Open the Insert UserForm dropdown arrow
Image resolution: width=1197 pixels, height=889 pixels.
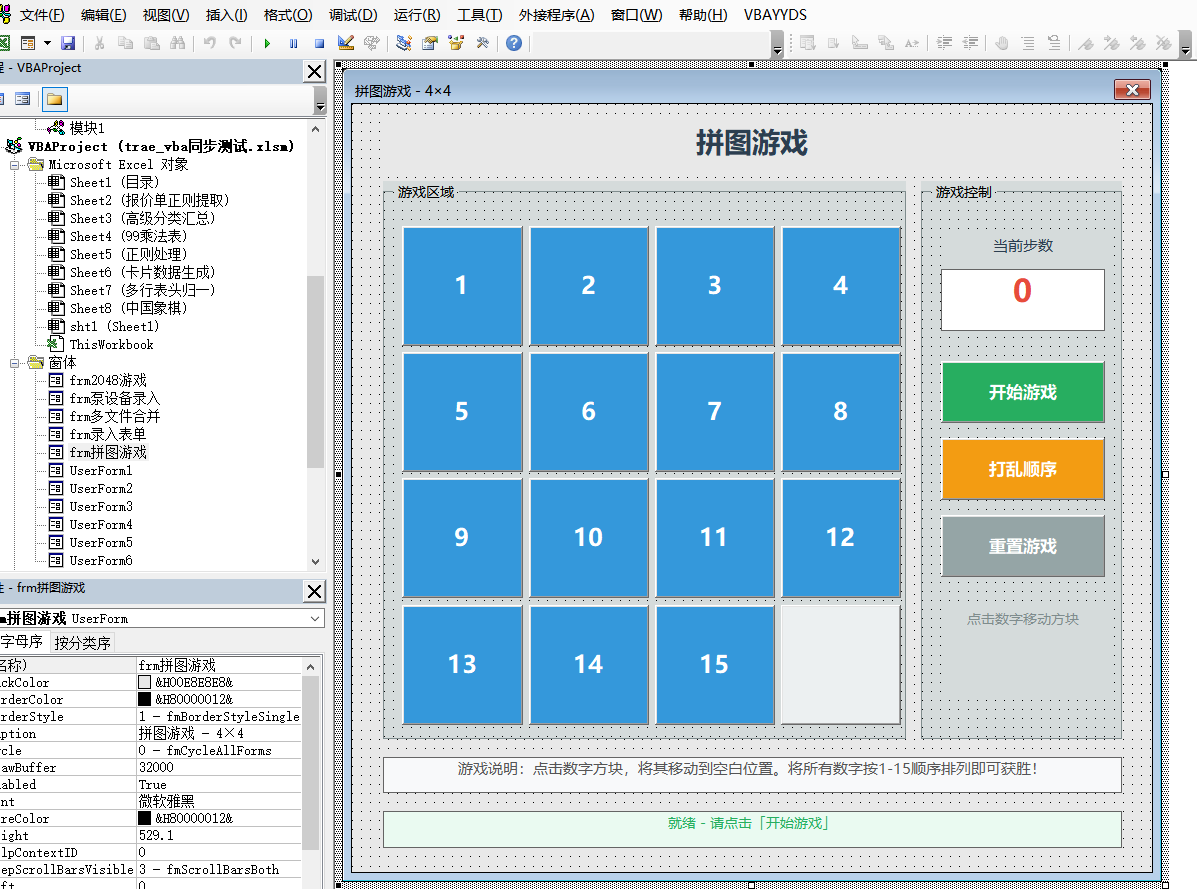(x=46, y=42)
